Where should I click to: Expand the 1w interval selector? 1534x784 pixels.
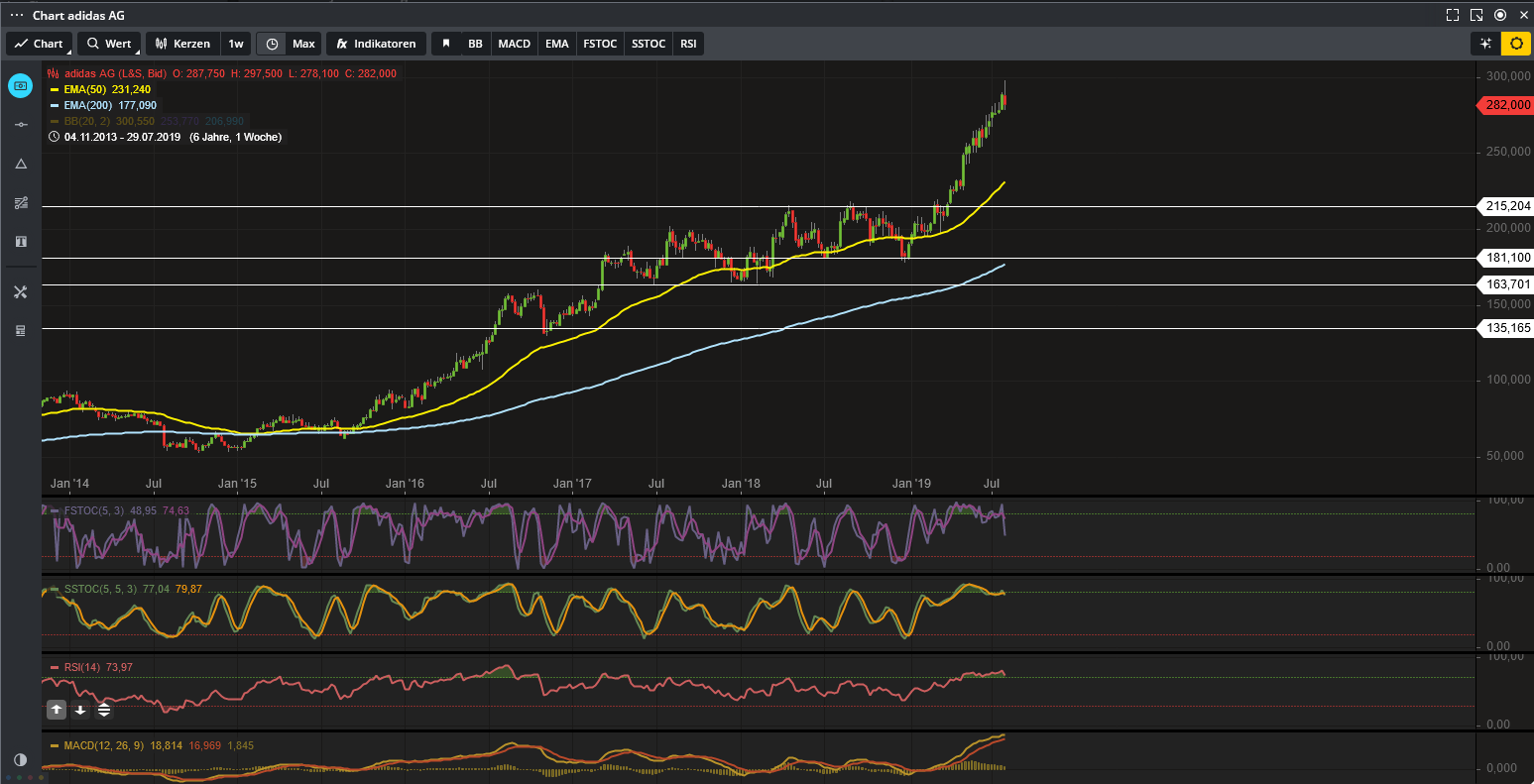tap(236, 44)
